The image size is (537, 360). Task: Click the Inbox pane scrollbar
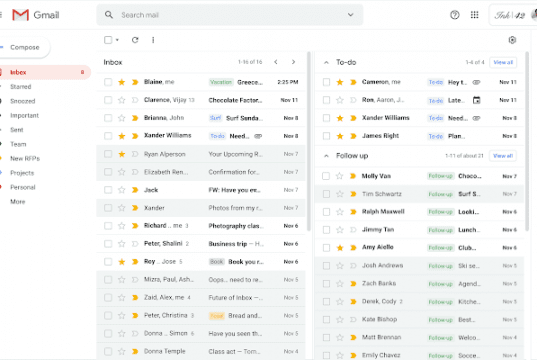(x=309, y=141)
